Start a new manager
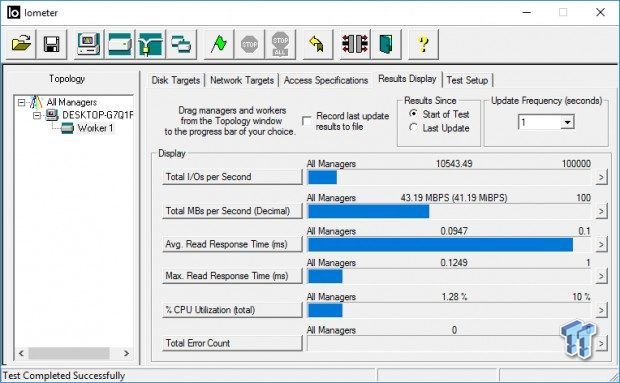This screenshot has width=620, height=383. 89,44
